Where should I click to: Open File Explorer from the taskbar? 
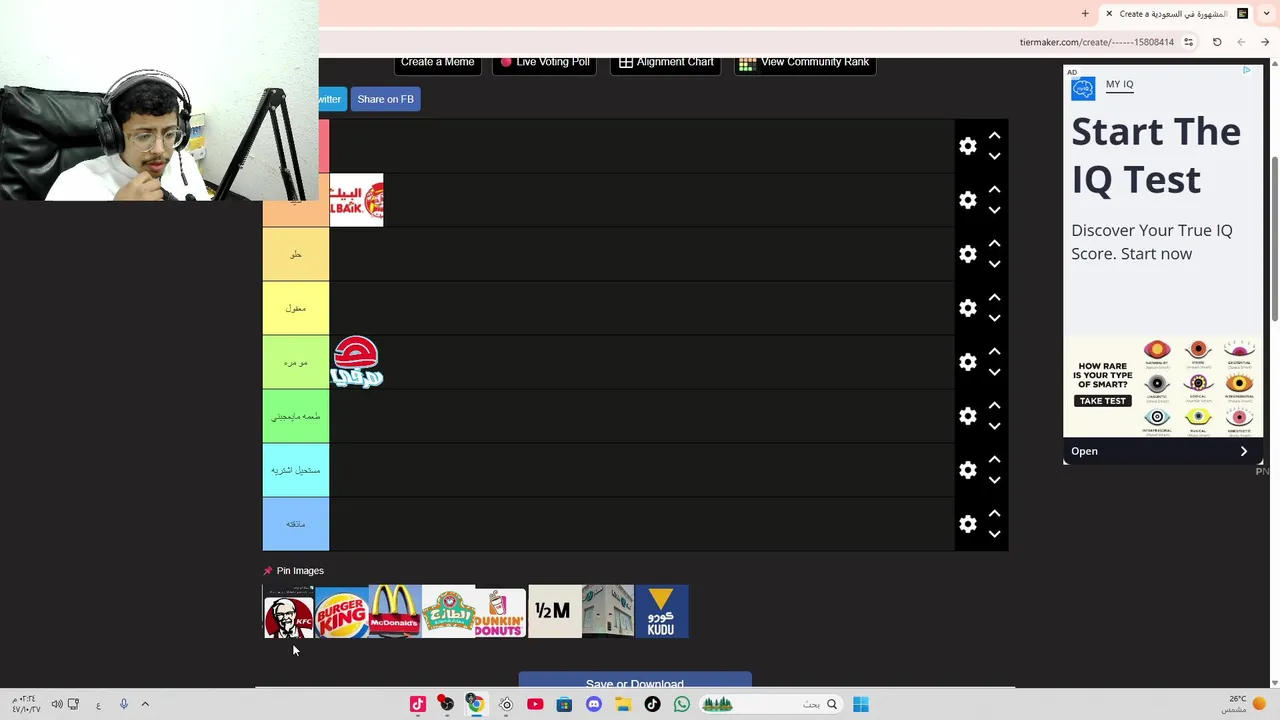click(623, 705)
